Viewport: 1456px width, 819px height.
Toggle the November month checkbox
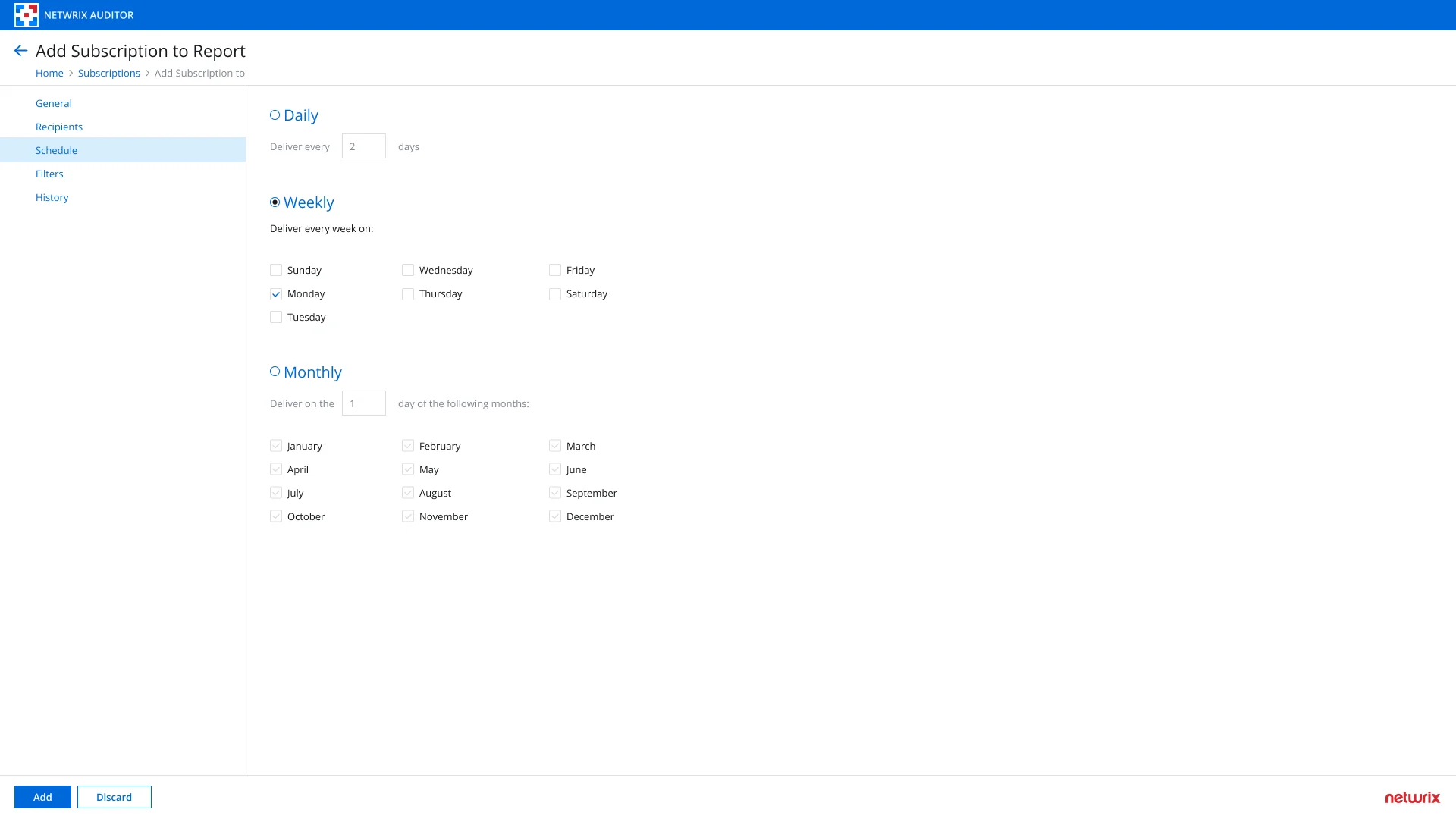coord(408,516)
